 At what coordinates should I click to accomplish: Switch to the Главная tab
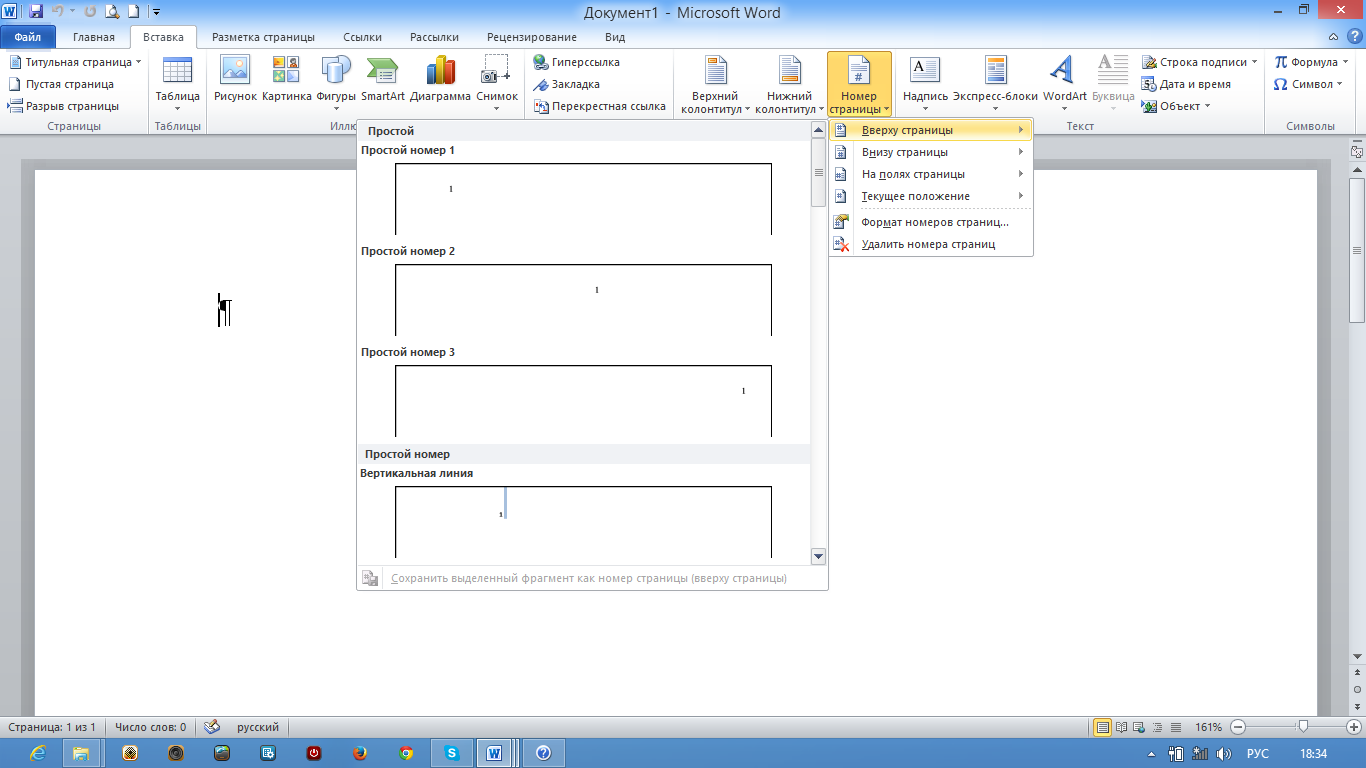[94, 37]
